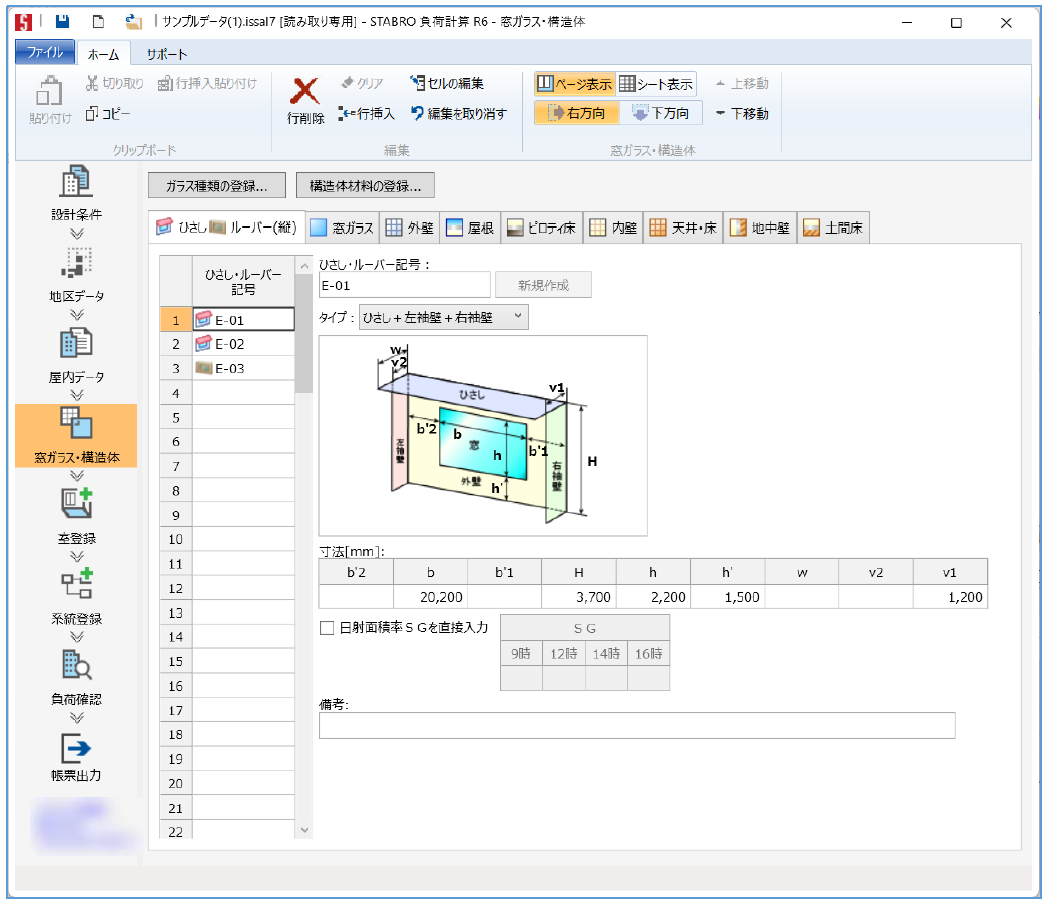The height and width of the screenshot is (904, 1048).
Task: Go to 地区データ step
Action: [x=77, y=273]
